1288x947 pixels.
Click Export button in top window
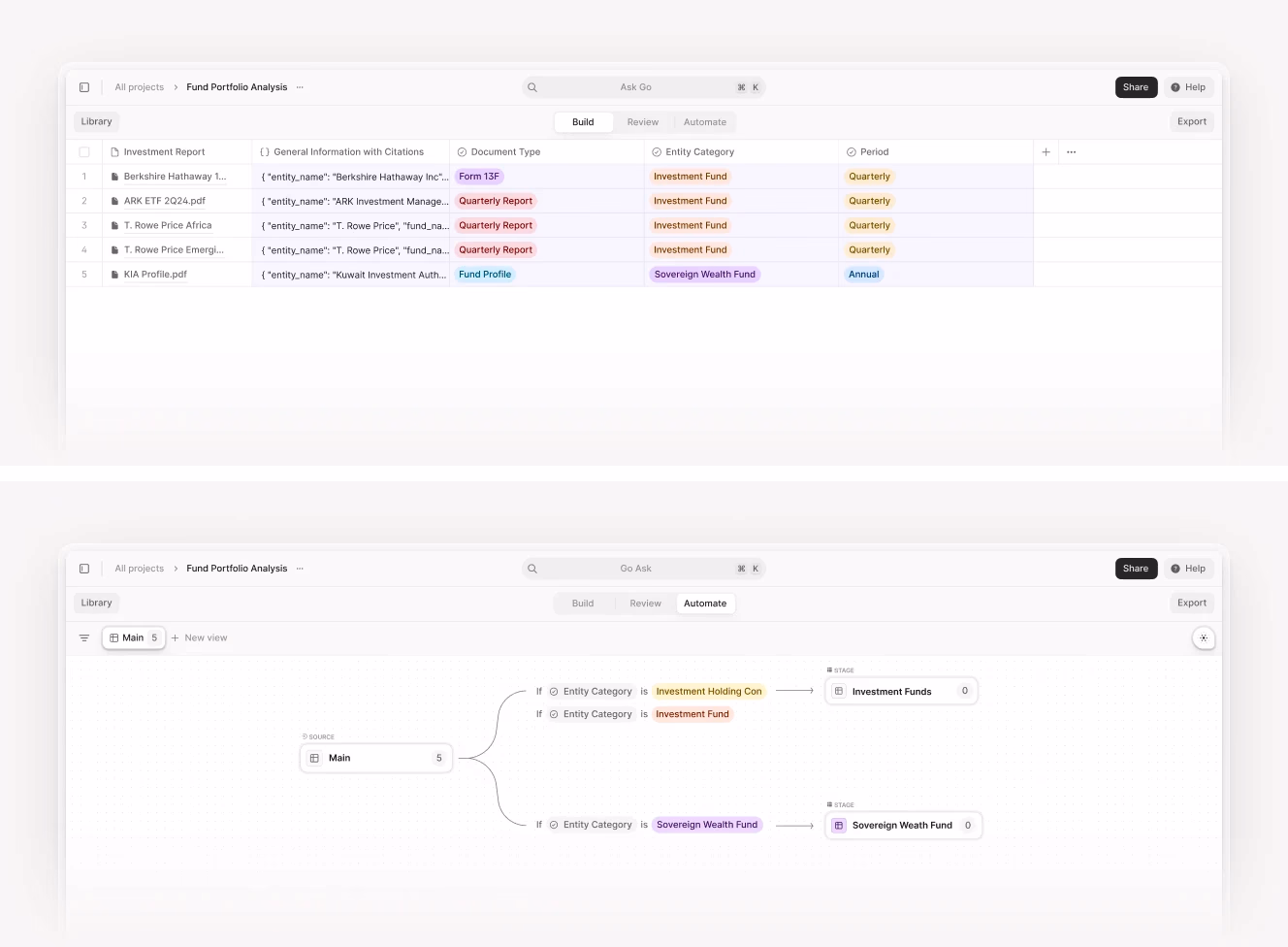(1192, 122)
